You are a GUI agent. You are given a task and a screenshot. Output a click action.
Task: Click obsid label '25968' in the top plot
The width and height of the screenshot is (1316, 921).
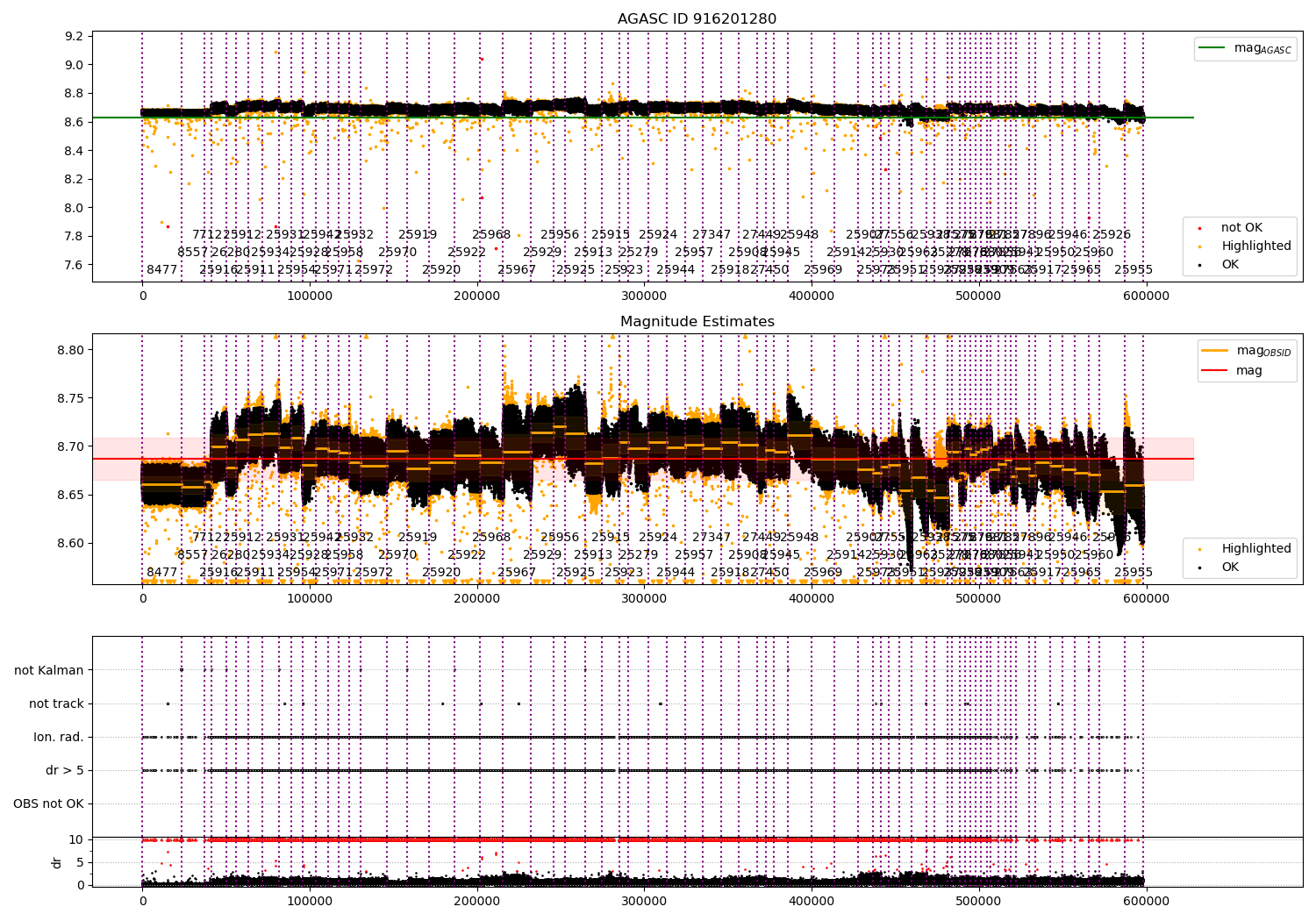click(491, 234)
